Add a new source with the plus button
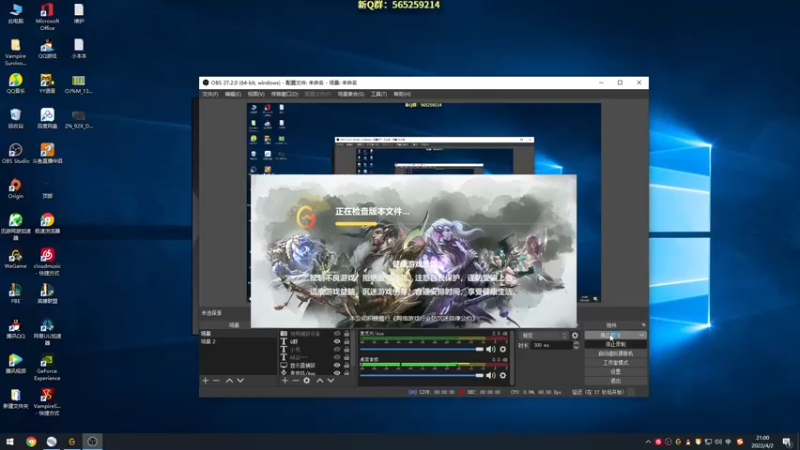Image resolution: width=800 pixels, height=450 pixels. tap(285, 381)
